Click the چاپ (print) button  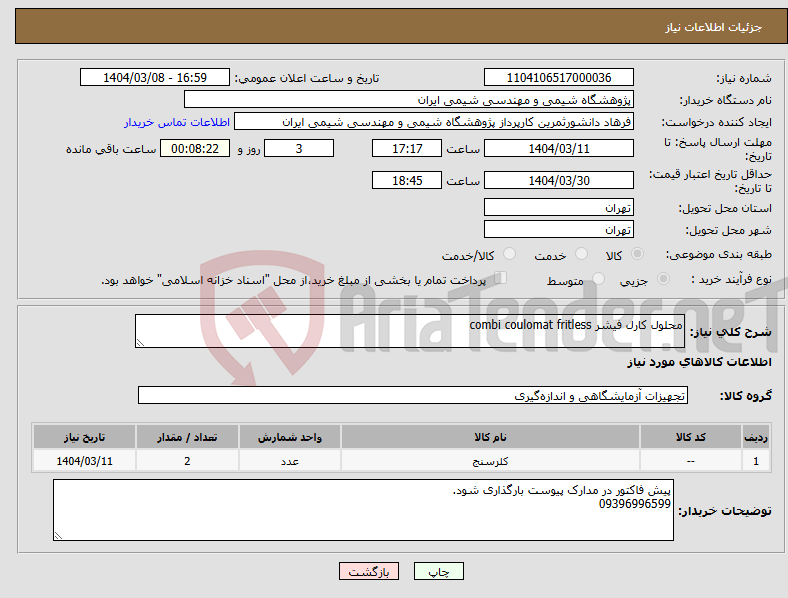click(x=438, y=571)
